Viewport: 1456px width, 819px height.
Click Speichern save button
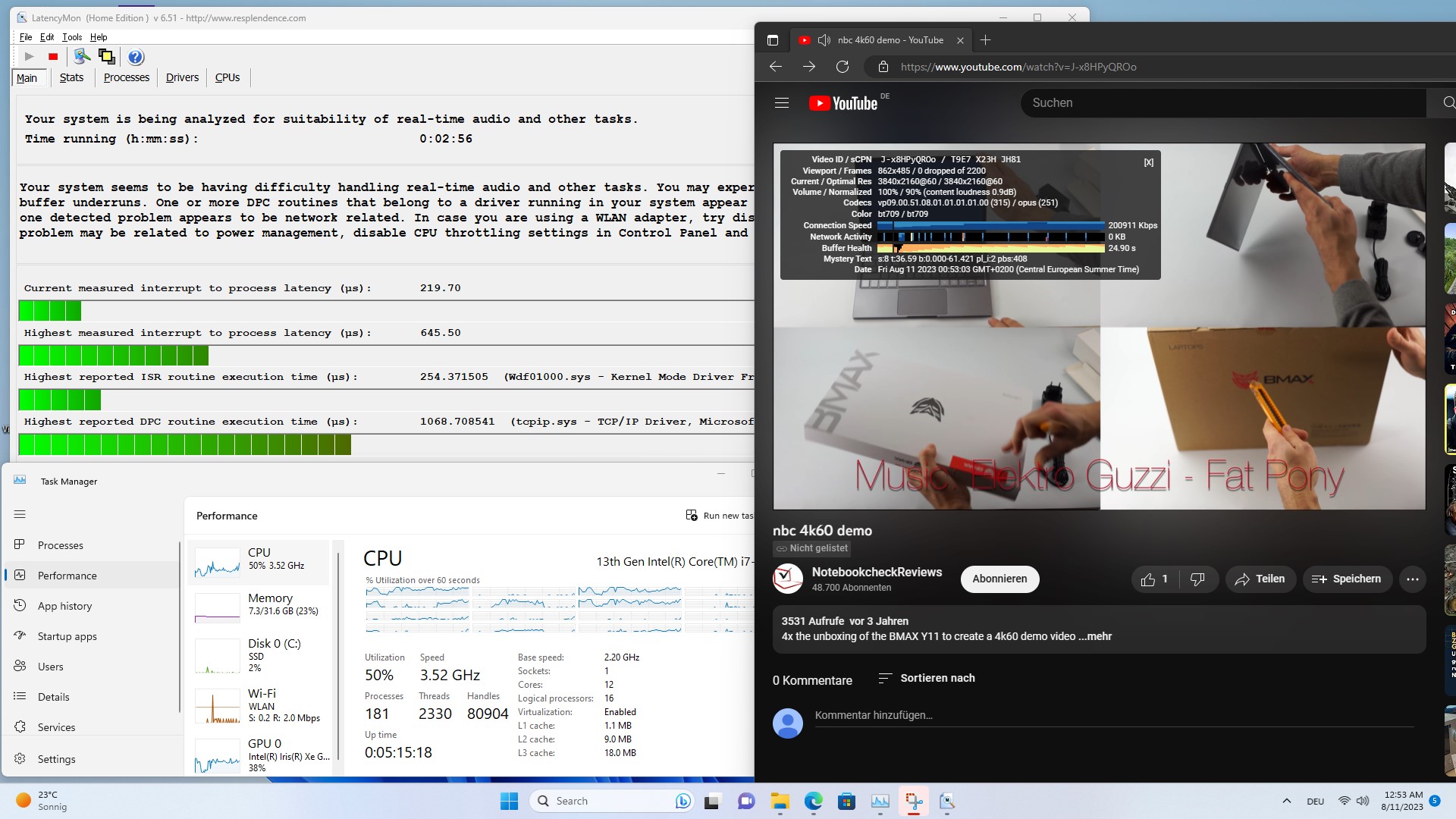pos(1348,579)
